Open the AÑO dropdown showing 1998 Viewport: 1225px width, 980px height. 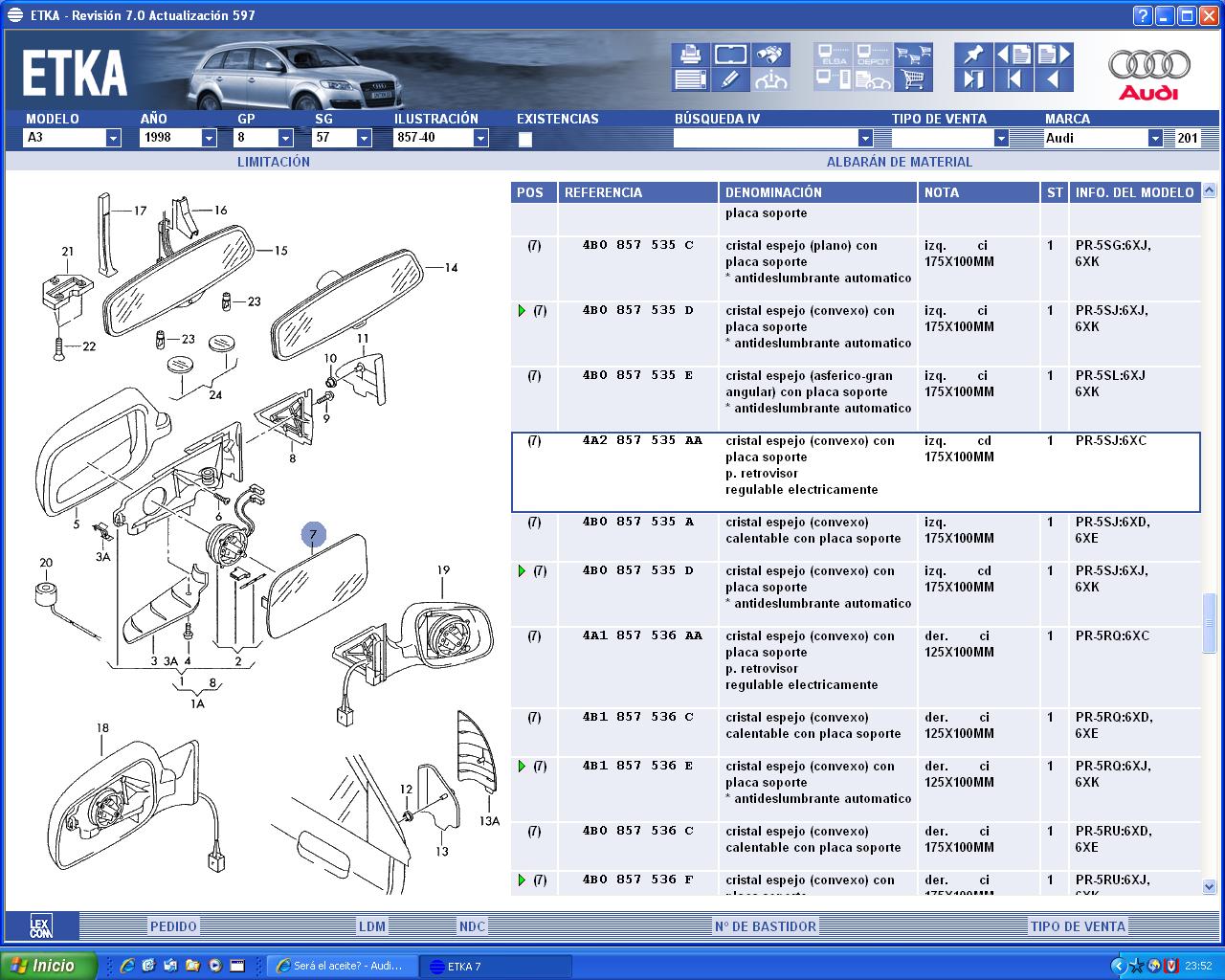coord(209,138)
